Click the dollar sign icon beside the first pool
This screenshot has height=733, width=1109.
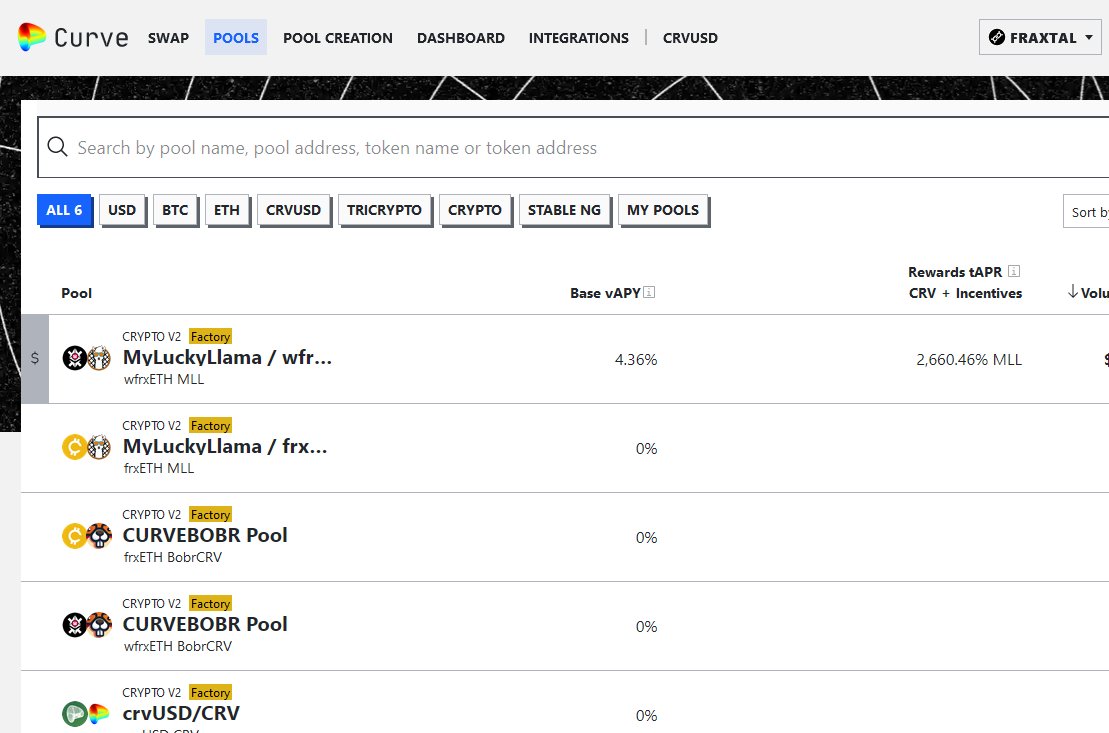[35, 358]
